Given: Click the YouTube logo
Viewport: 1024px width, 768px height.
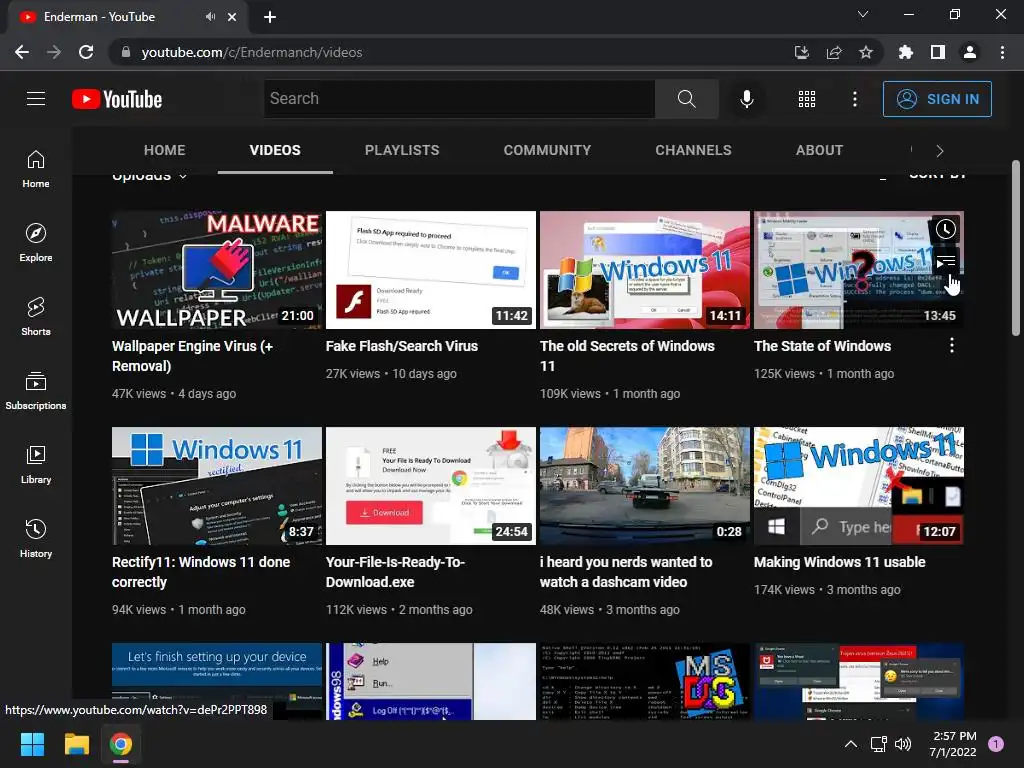Looking at the screenshot, I should pos(117,99).
